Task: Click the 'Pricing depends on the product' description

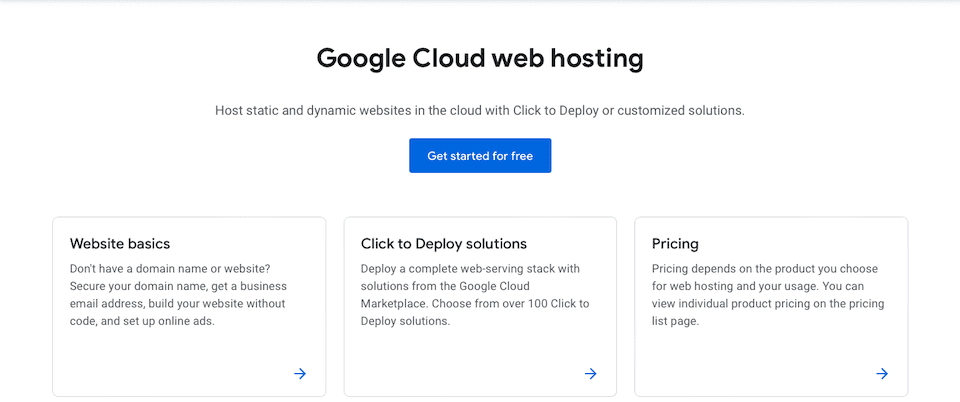Action: point(768,295)
